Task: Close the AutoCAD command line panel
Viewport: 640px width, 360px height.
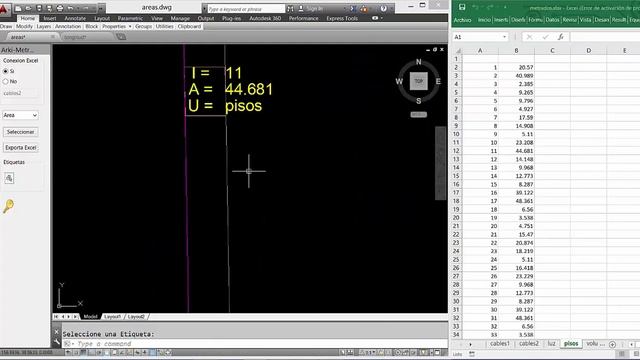Action: click(x=57, y=332)
